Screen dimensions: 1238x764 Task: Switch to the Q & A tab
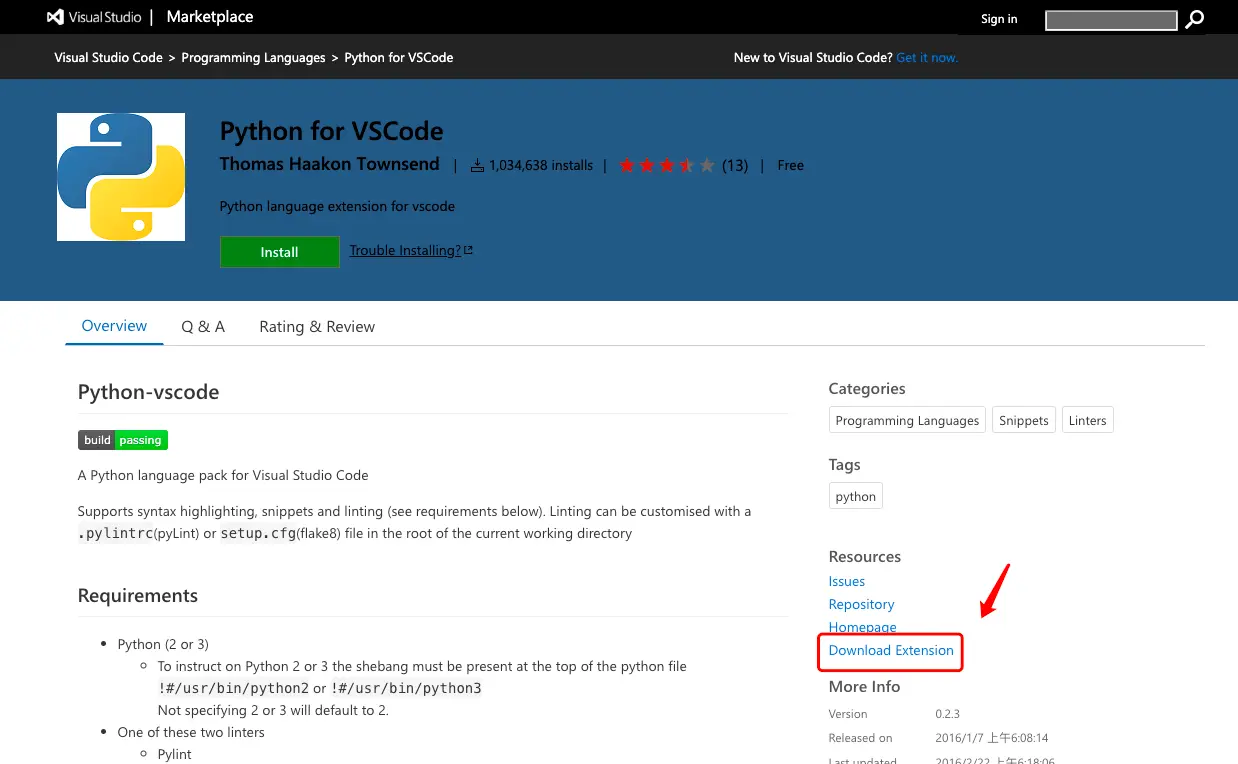coord(203,327)
